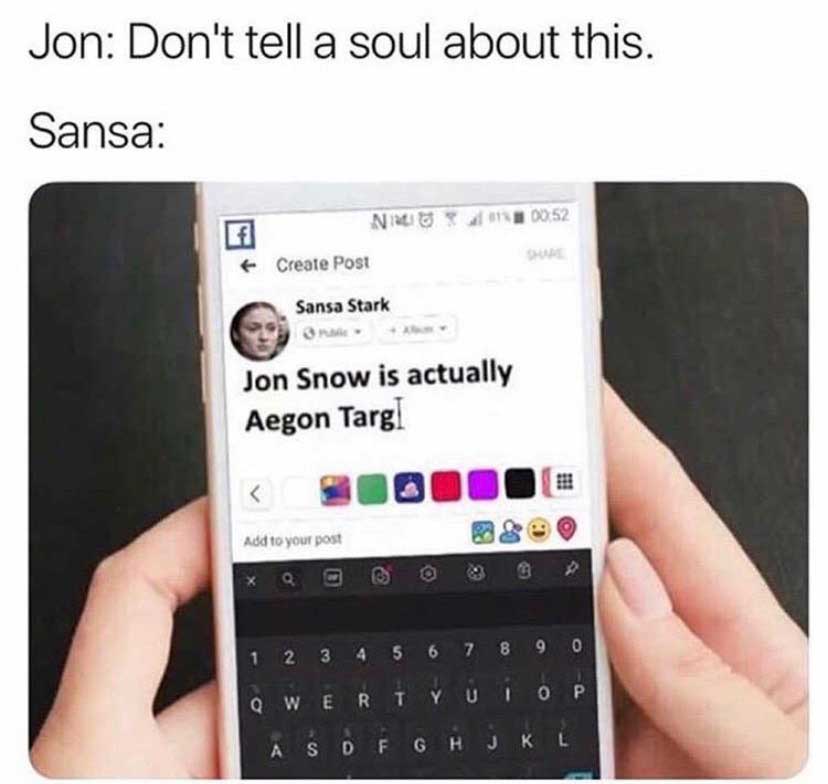Expand the Public audience dropdown

click(334, 333)
